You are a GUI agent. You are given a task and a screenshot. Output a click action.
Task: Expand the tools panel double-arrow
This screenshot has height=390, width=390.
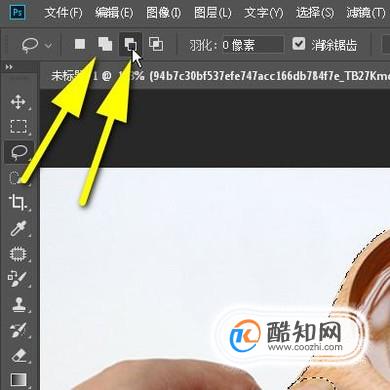pos(9,67)
